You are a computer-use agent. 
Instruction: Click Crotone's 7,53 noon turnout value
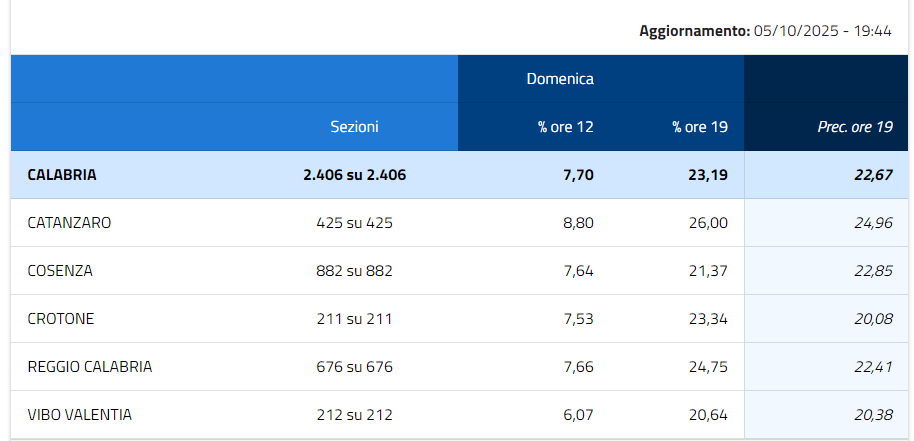point(578,319)
